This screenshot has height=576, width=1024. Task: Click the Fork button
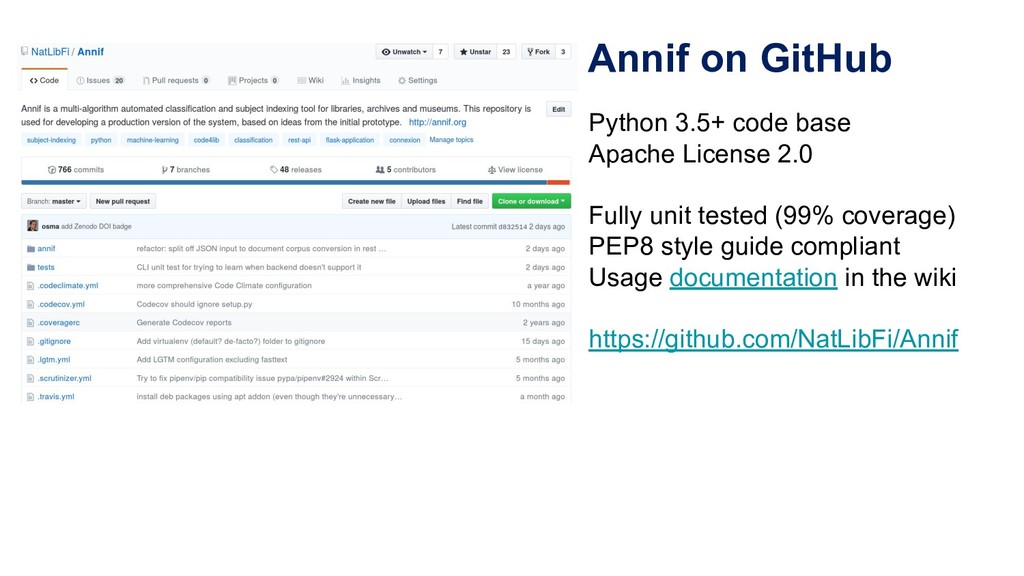pos(539,52)
